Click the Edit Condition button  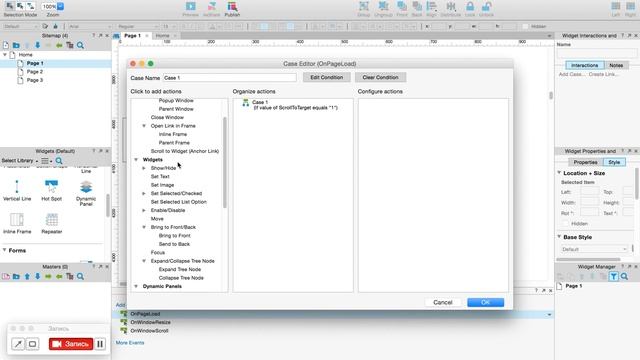click(x=327, y=77)
